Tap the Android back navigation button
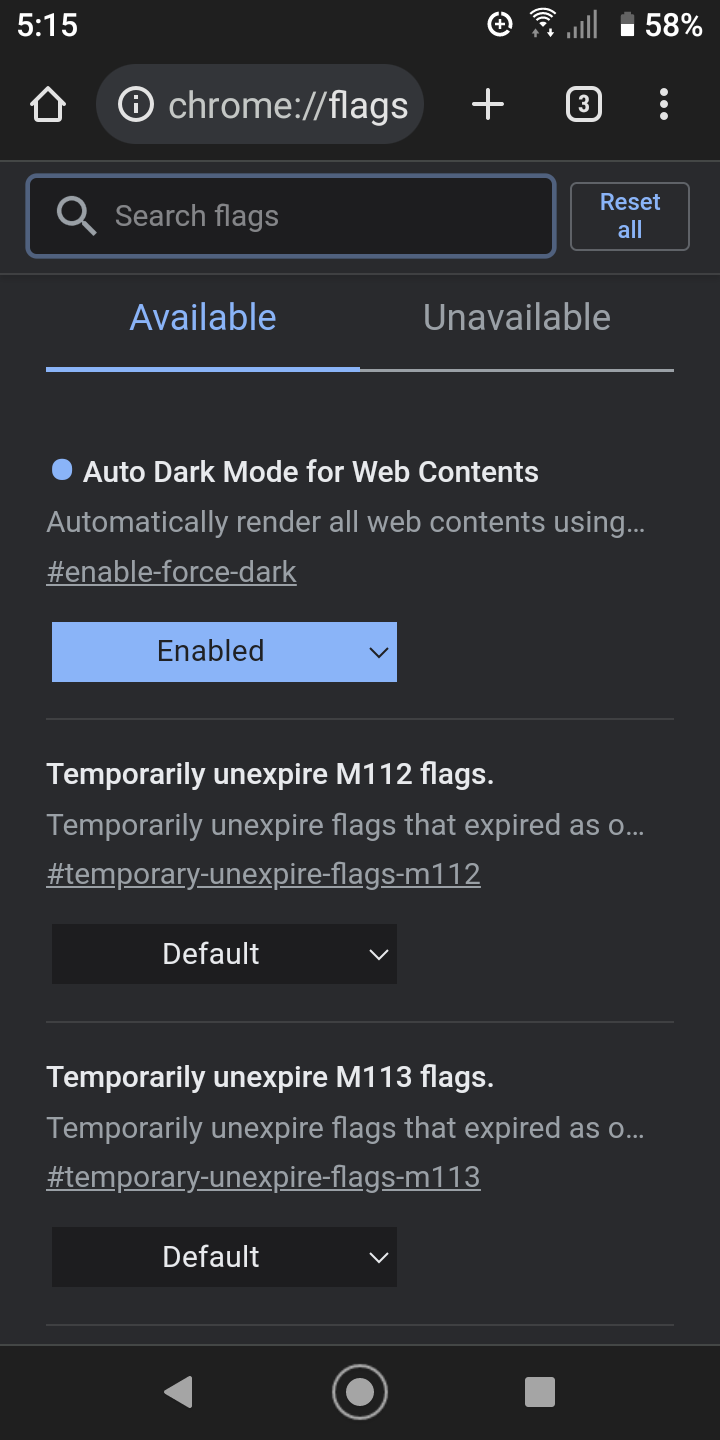 (x=178, y=1392)
